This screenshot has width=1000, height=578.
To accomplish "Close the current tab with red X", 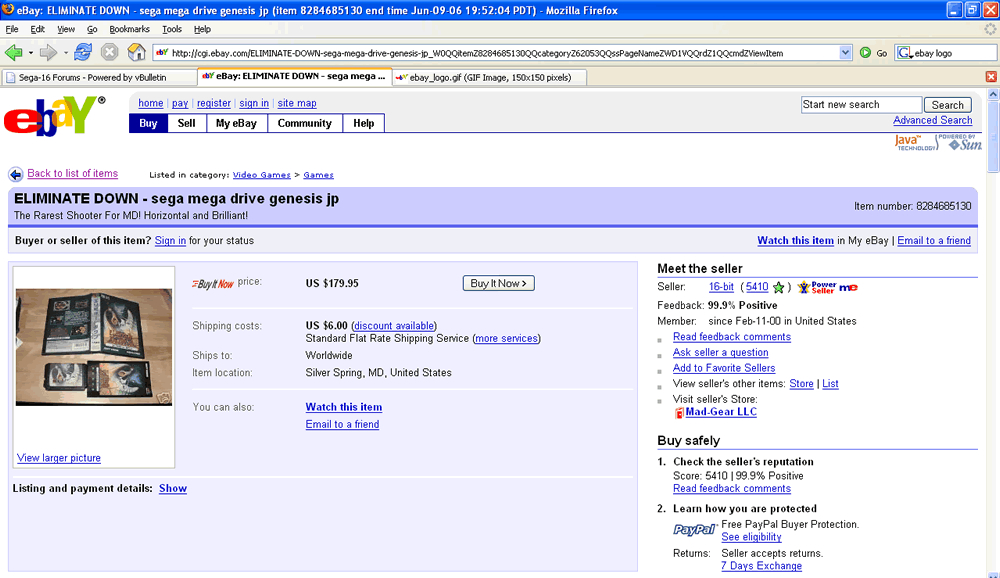I will coord(991,77).
